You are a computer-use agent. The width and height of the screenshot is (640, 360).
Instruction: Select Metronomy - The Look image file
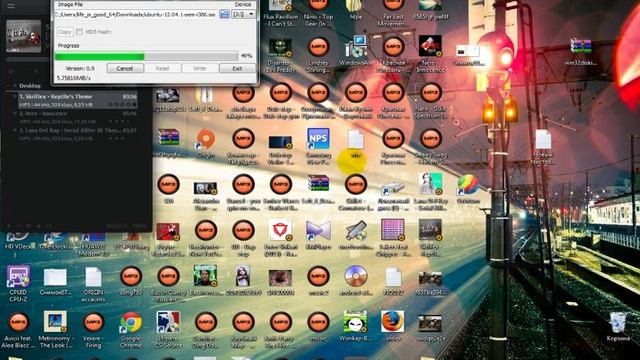tap(56, 330)
